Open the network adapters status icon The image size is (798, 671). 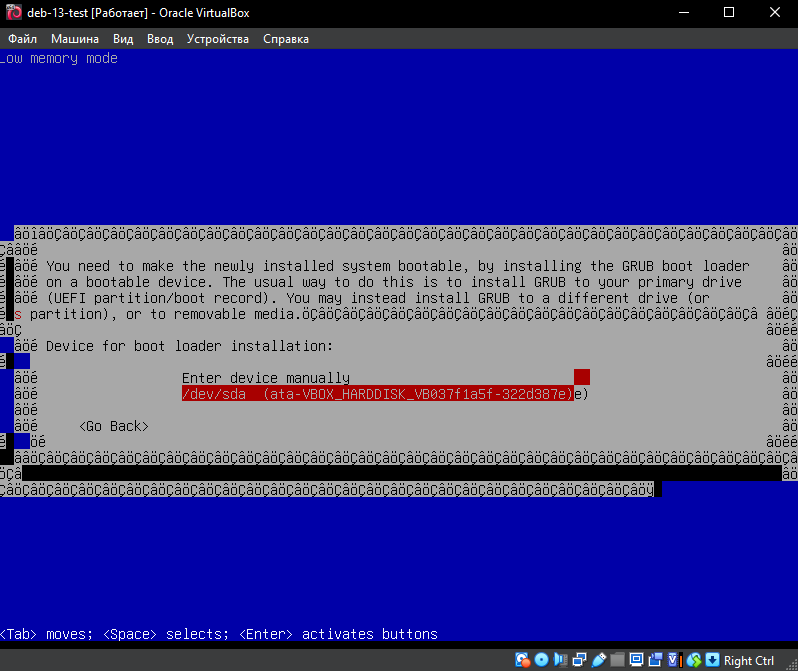(580, 660)
